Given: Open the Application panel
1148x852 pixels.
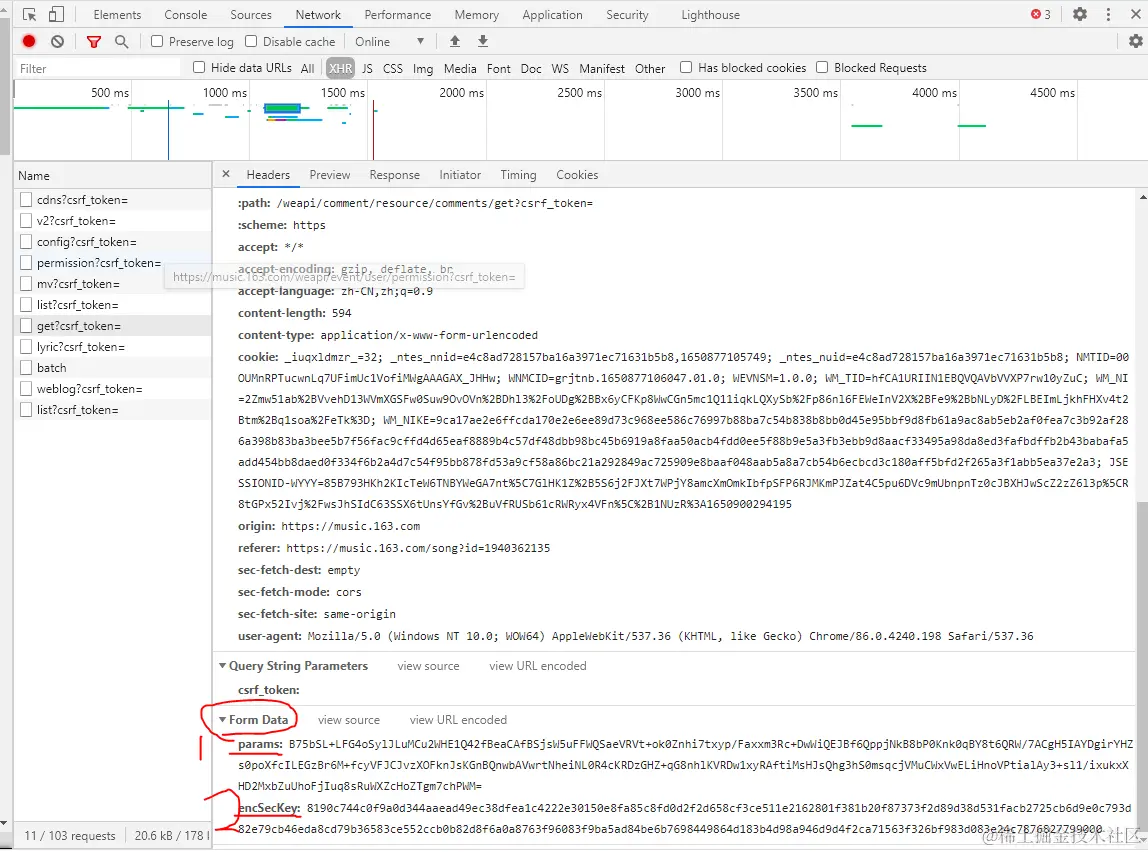Looking at the screenshot, I should click(x=553, y=15).
